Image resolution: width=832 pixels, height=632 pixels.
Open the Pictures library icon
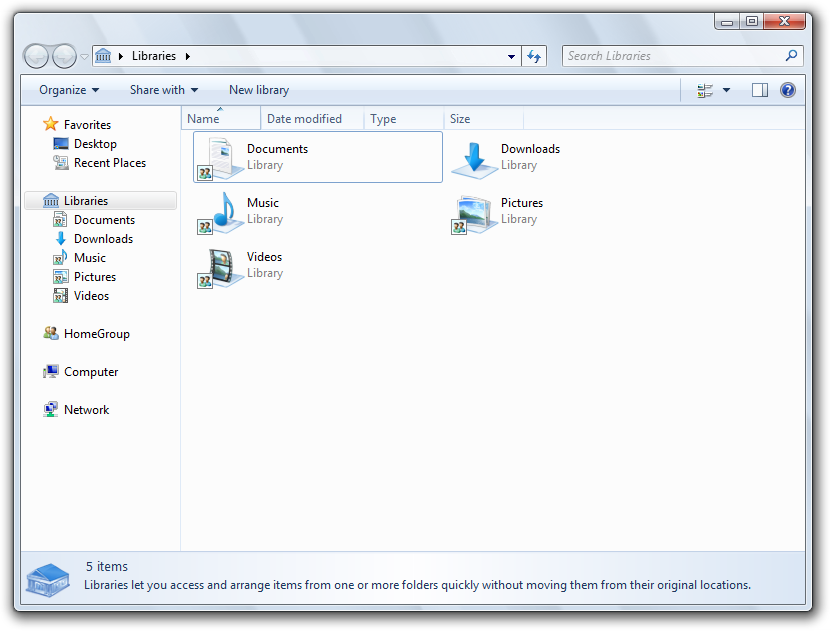[x=473, y=212]
